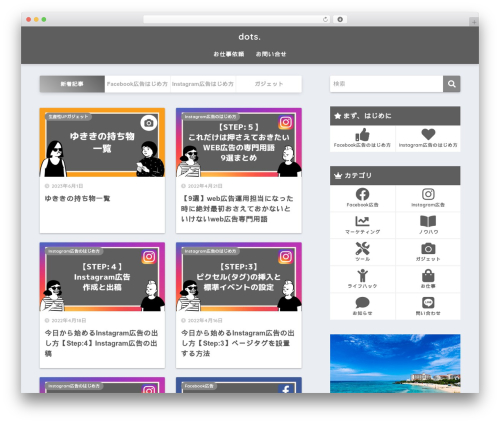The height and width of the screenshot is (423, 500).
Task: Select the 新着記事 tab
Action: click(x=72, y=84)
